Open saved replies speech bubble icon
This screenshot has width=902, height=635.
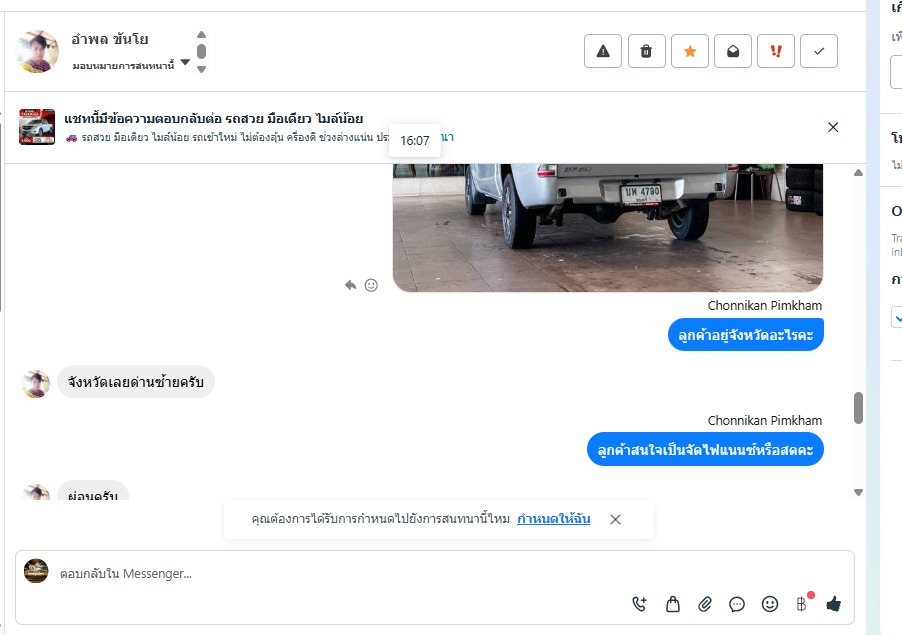pyautogui.click(x=737, y=604)
